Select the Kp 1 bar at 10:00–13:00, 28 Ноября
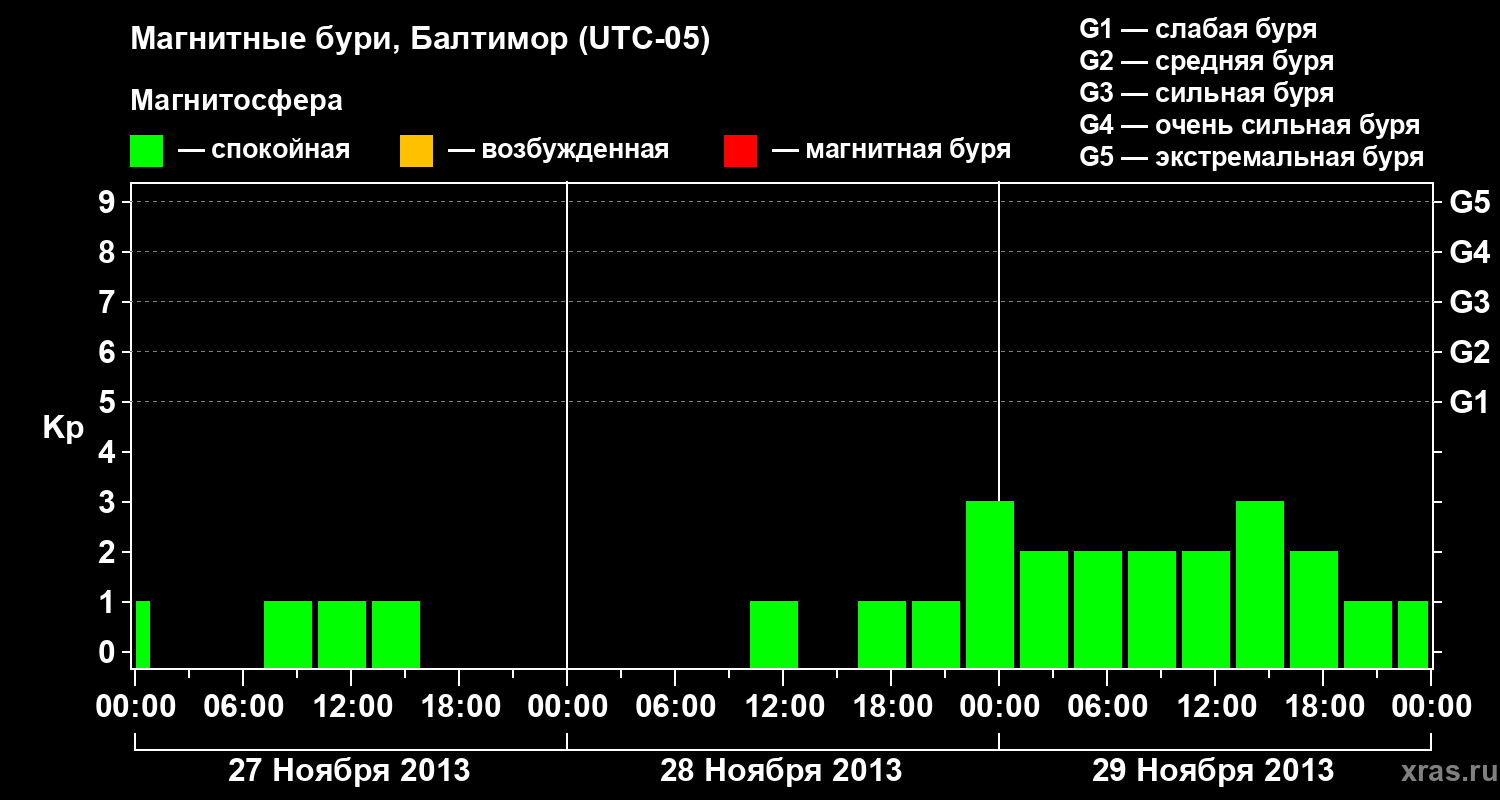1500x800 pixels. (774, 634)
